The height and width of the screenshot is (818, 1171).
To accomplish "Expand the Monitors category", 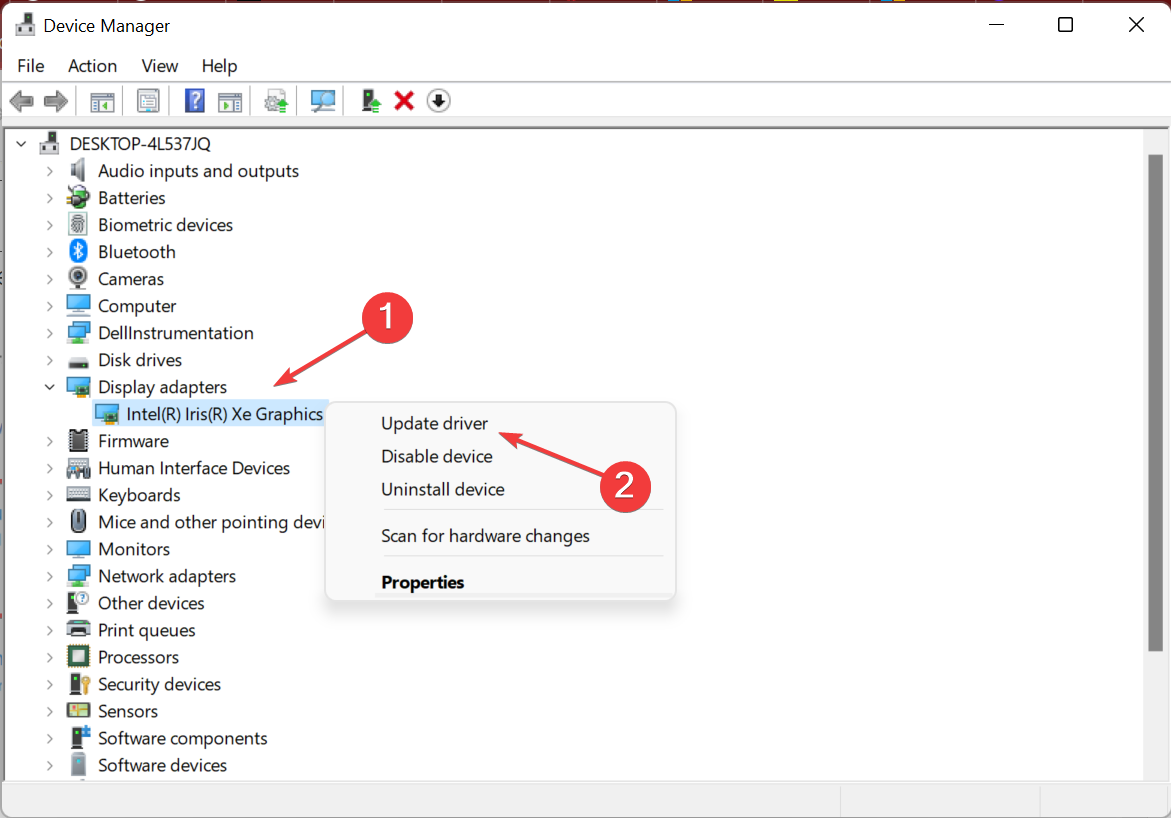I will tap(50, 549).
